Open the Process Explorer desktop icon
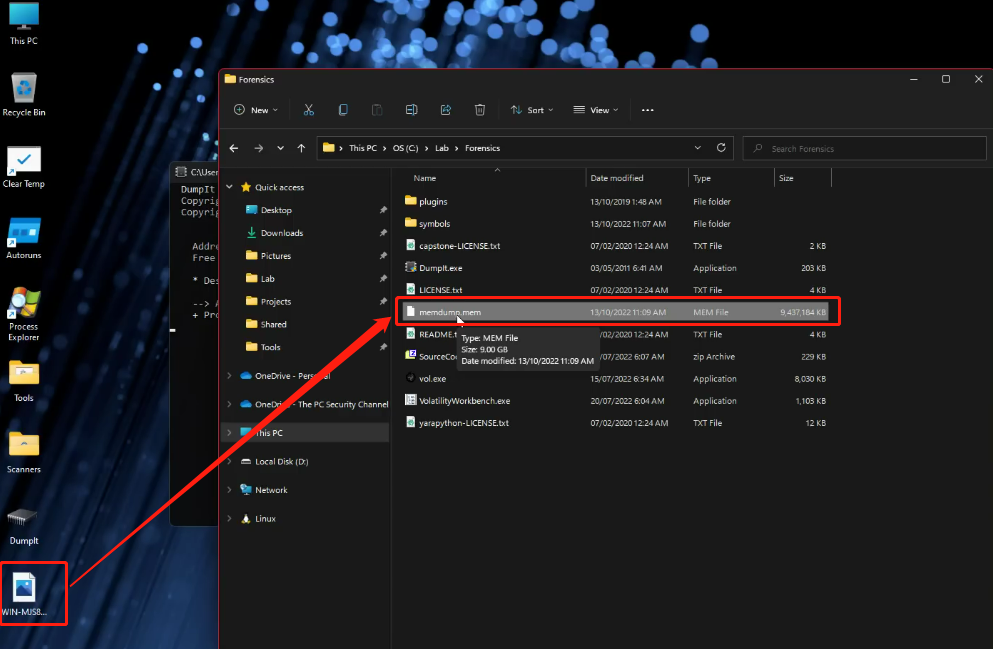This screenshot has width=993, height=649. [23, 306]
